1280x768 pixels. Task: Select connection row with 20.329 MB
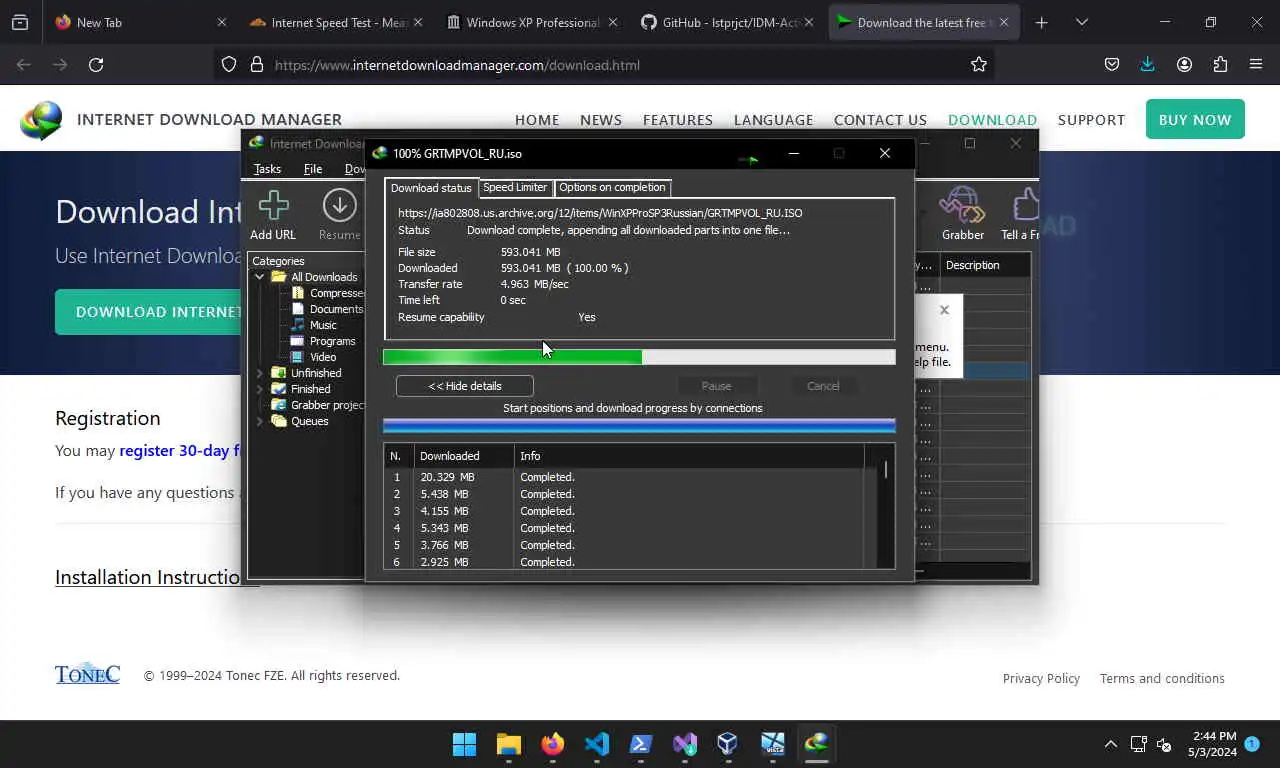pos(626,477)
